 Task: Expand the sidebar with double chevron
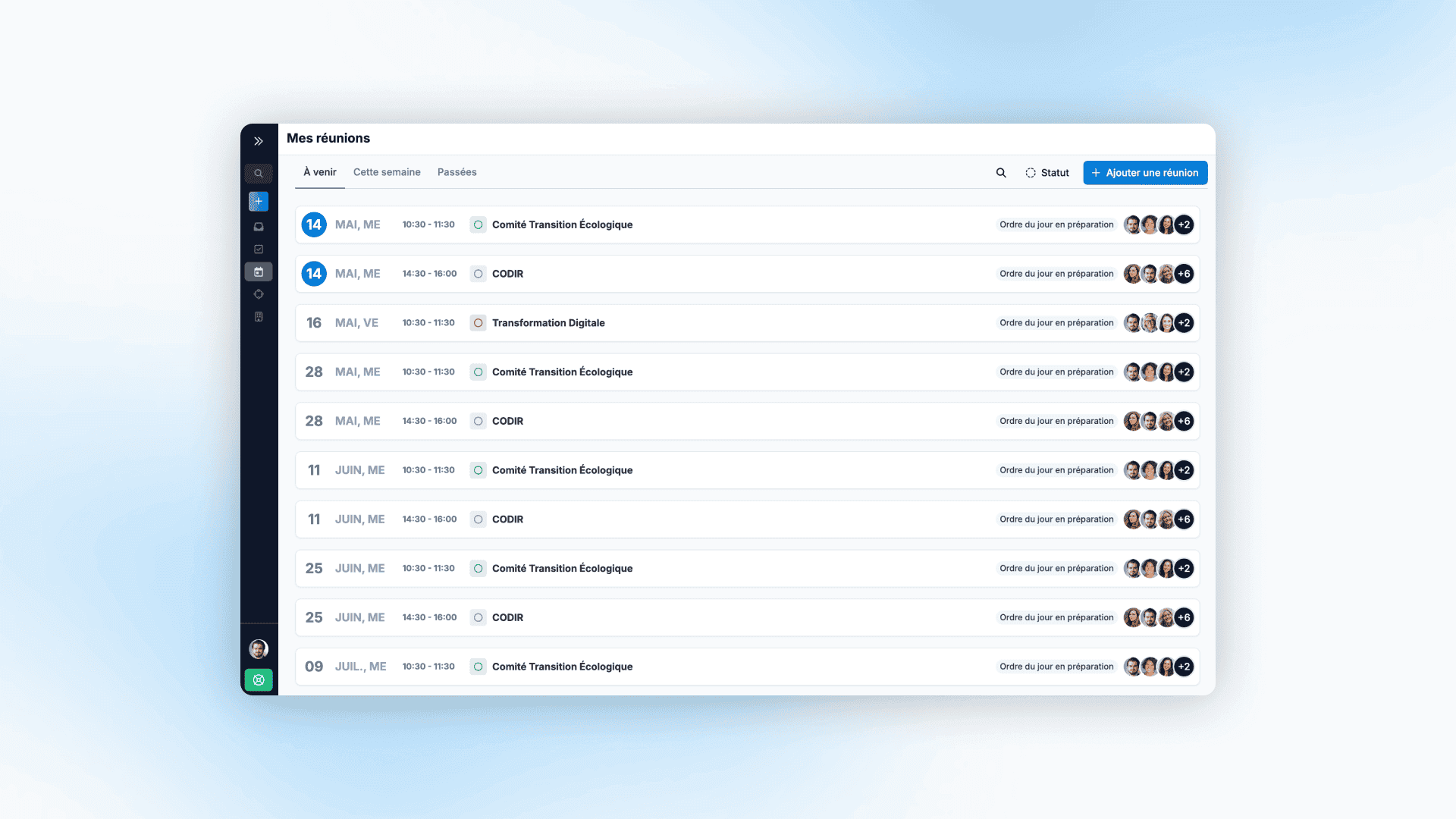pos(259,141)
